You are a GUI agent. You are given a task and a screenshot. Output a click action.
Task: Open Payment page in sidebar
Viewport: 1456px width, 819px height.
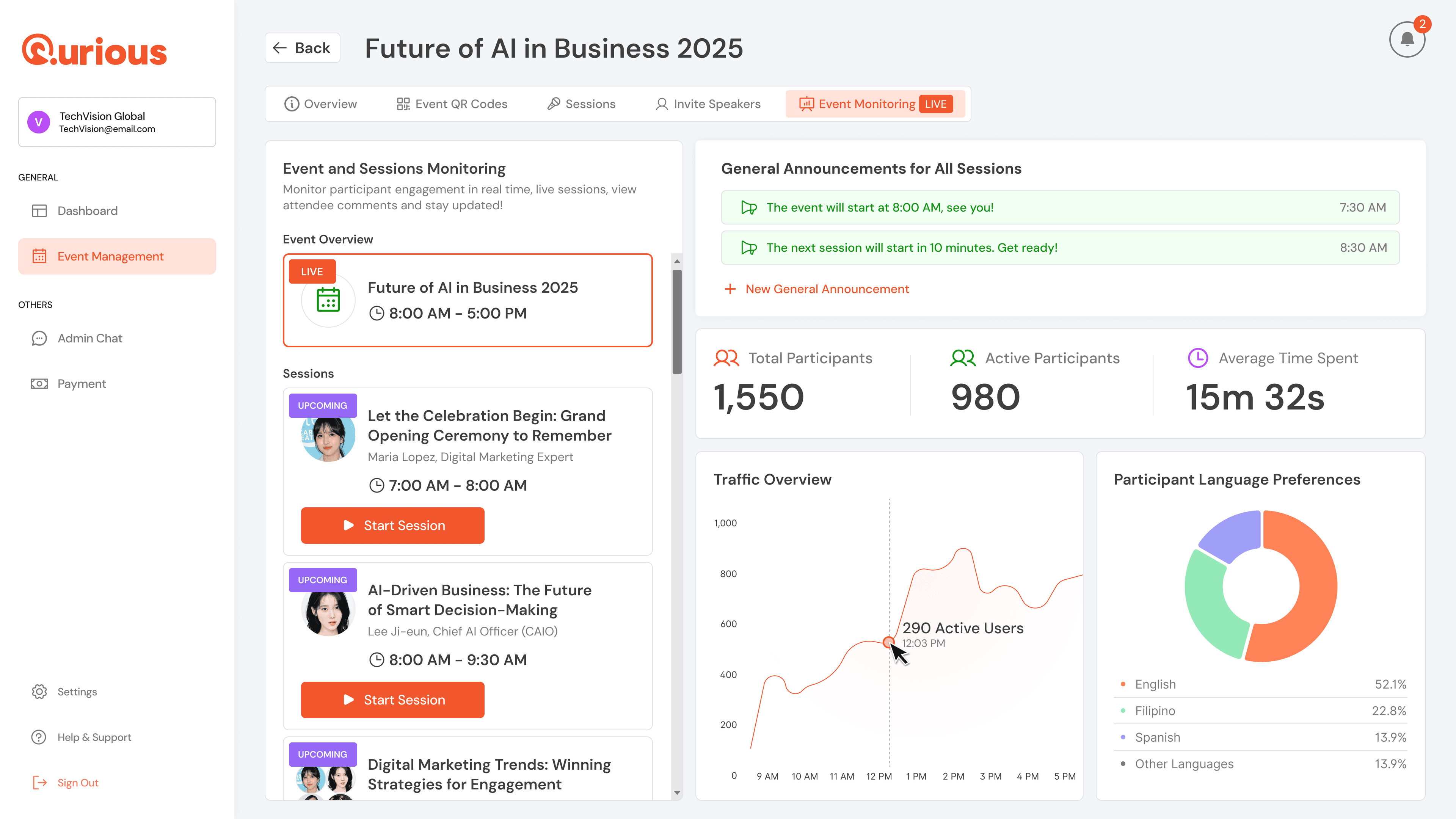(x=117, y=384)
